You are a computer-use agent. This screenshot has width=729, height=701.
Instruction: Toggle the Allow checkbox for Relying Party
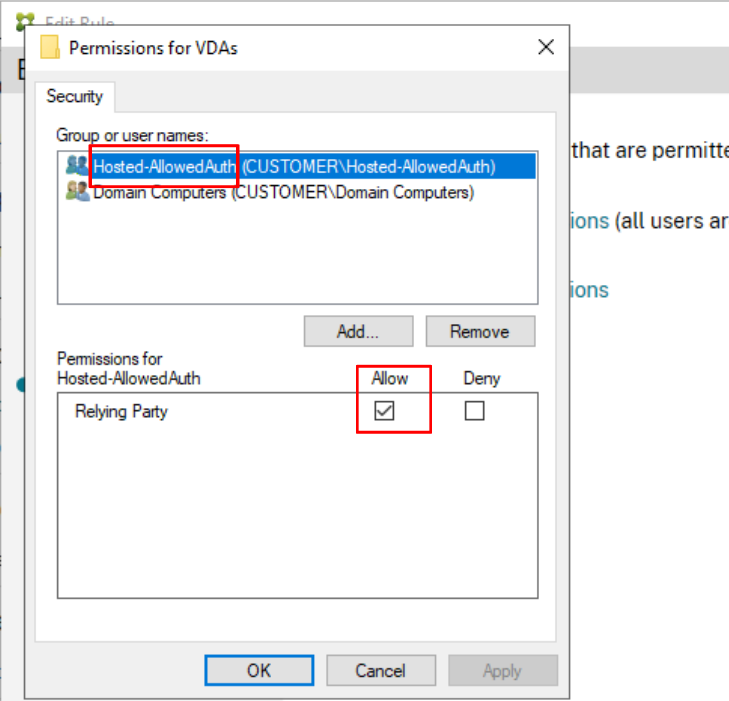[x=384, y=411]
